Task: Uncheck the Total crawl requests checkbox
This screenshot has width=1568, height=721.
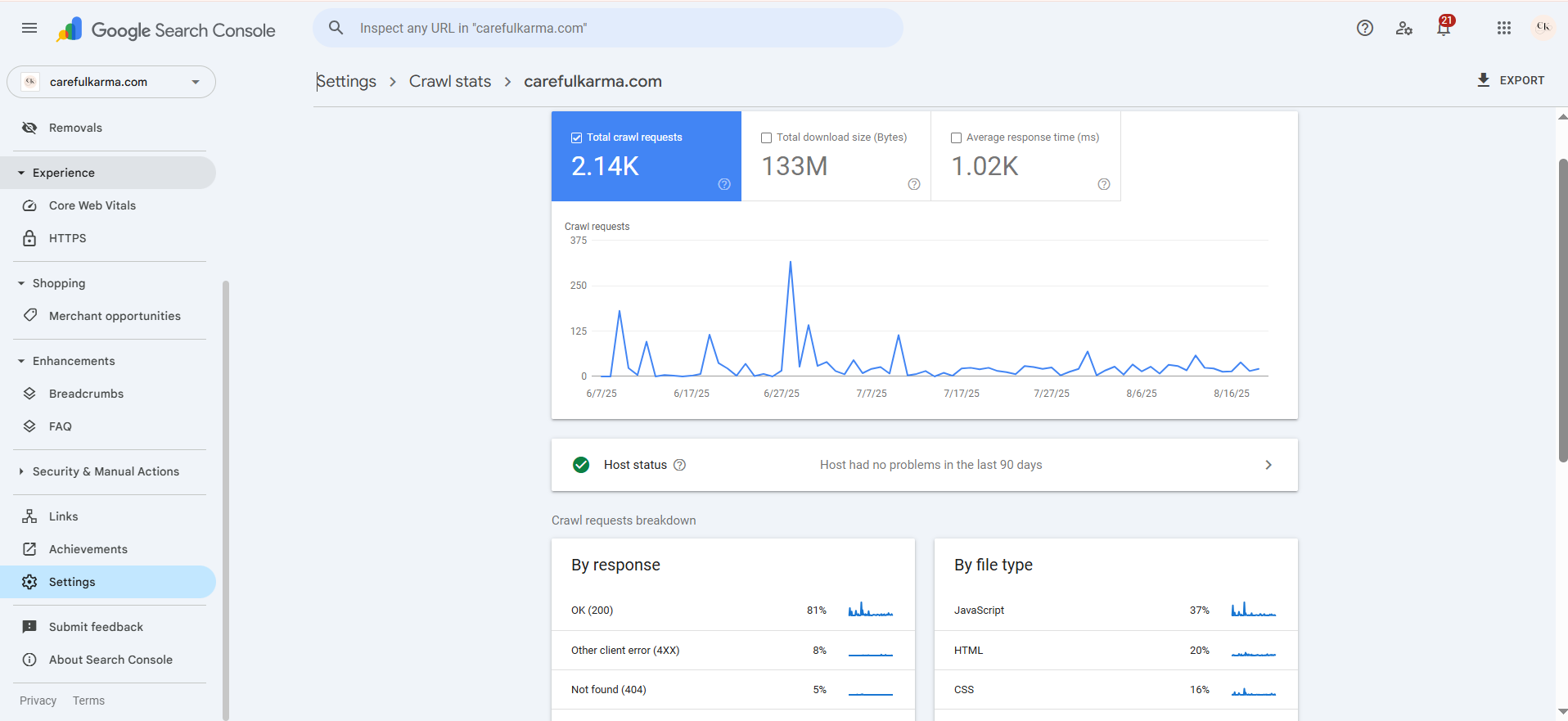Action: coord(576,137)
